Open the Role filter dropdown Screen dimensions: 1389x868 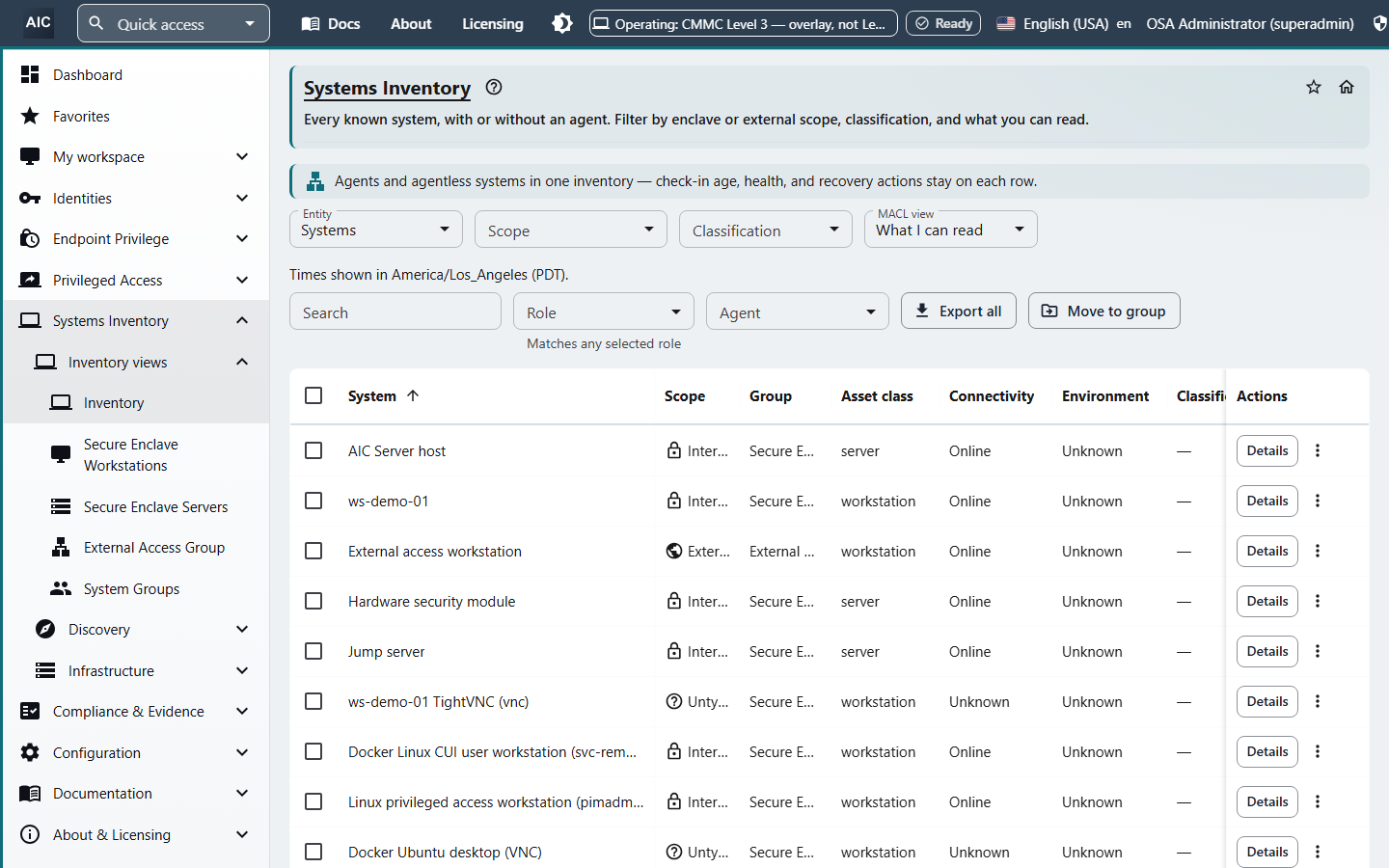click(x=604, y=312)
